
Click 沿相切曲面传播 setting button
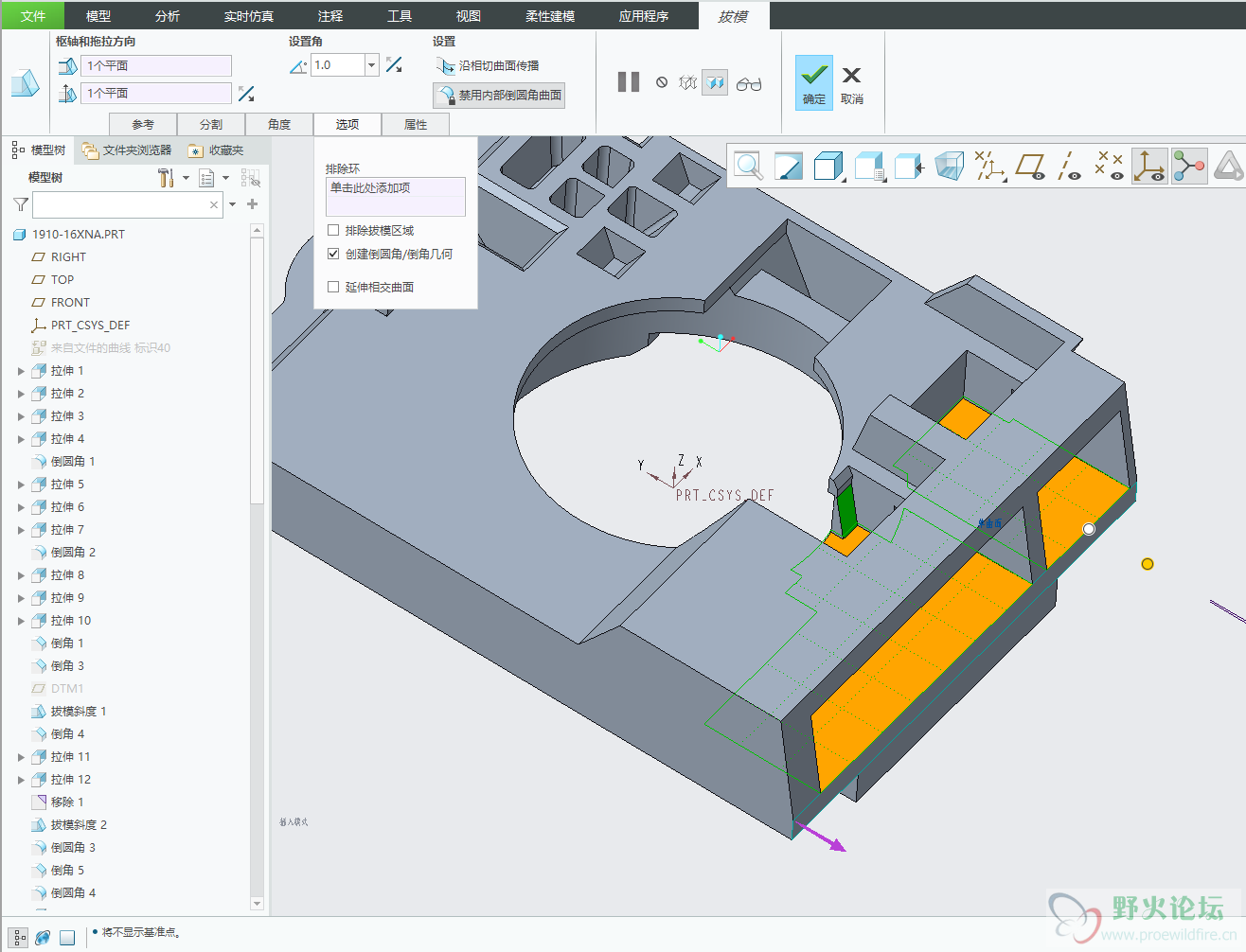(489, 66)
